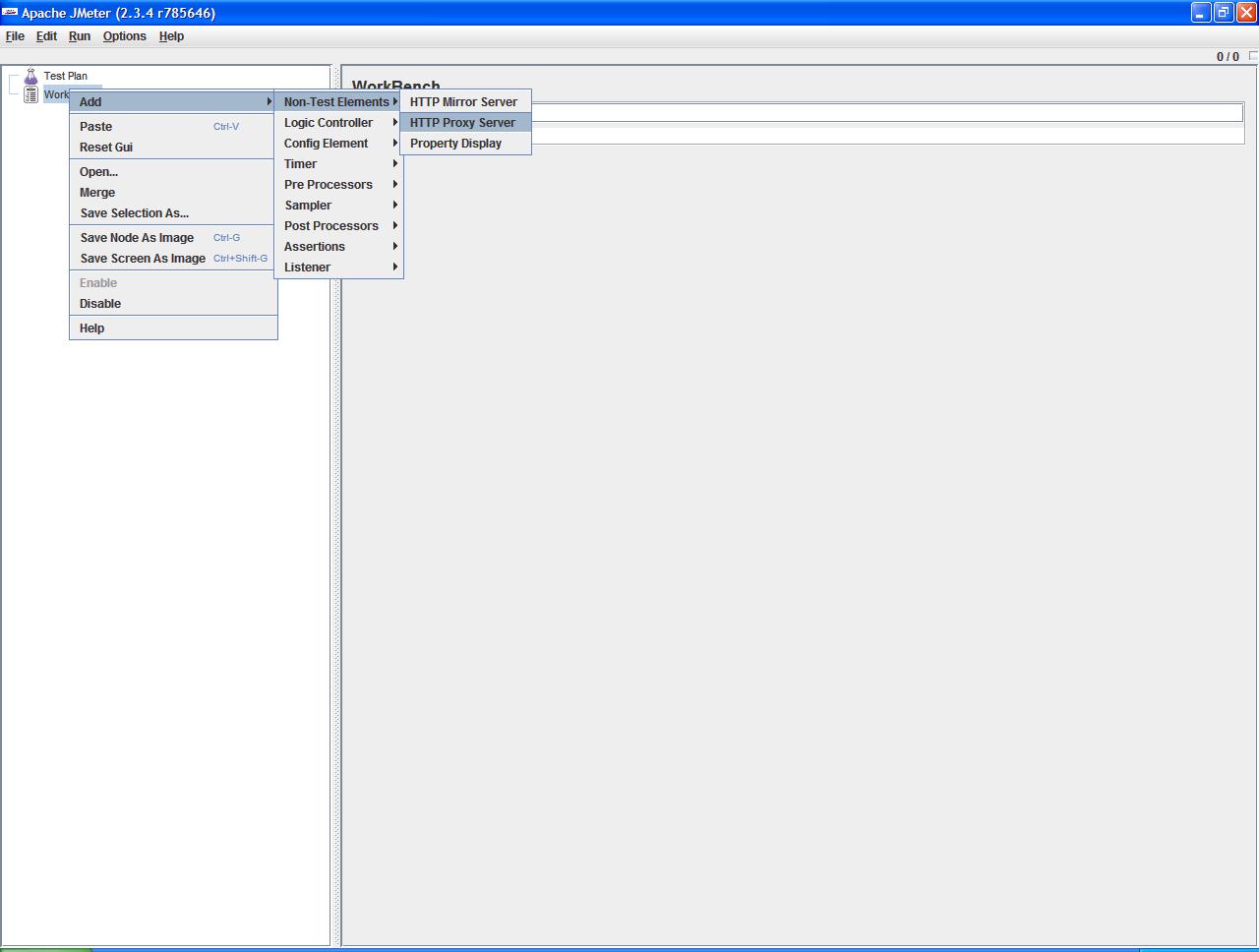This screenshot has width=1259, height=952.
Task: Click the 0 / 0 thread counter
Action: pos(1228,57)
